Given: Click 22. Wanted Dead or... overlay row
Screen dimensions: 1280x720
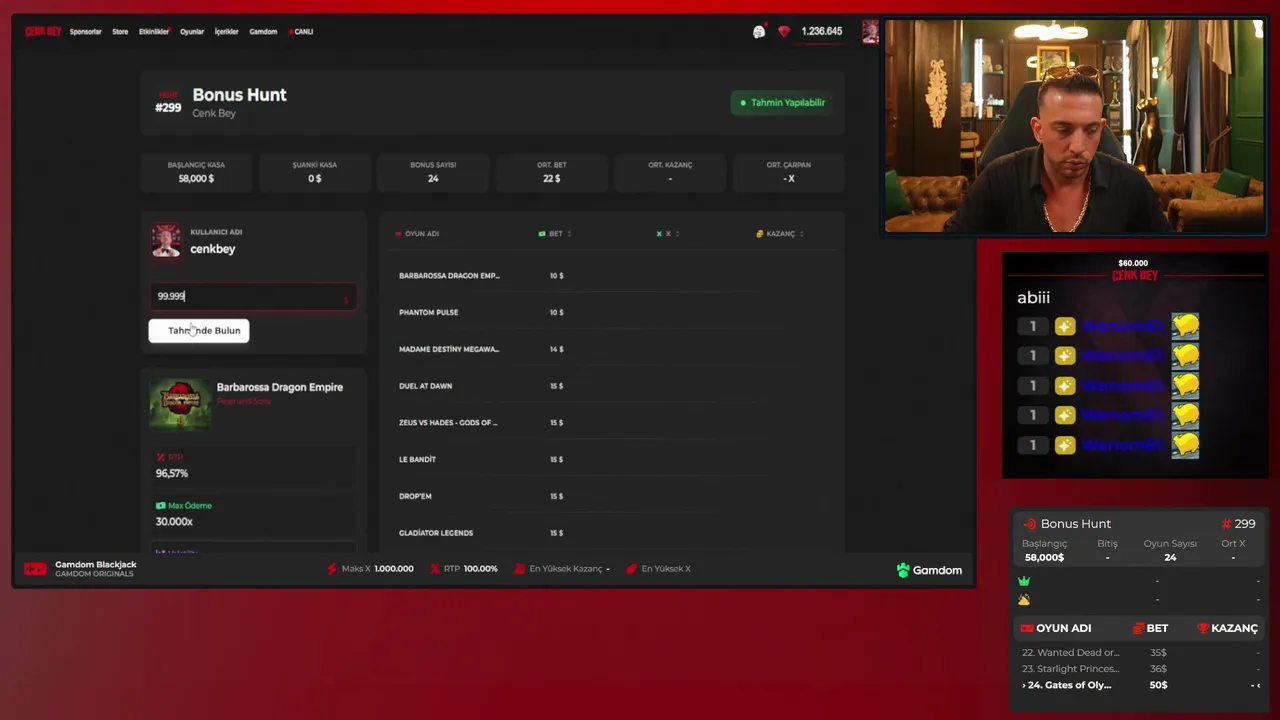Looking at the screenshot, I should (x=1139, y=653).
